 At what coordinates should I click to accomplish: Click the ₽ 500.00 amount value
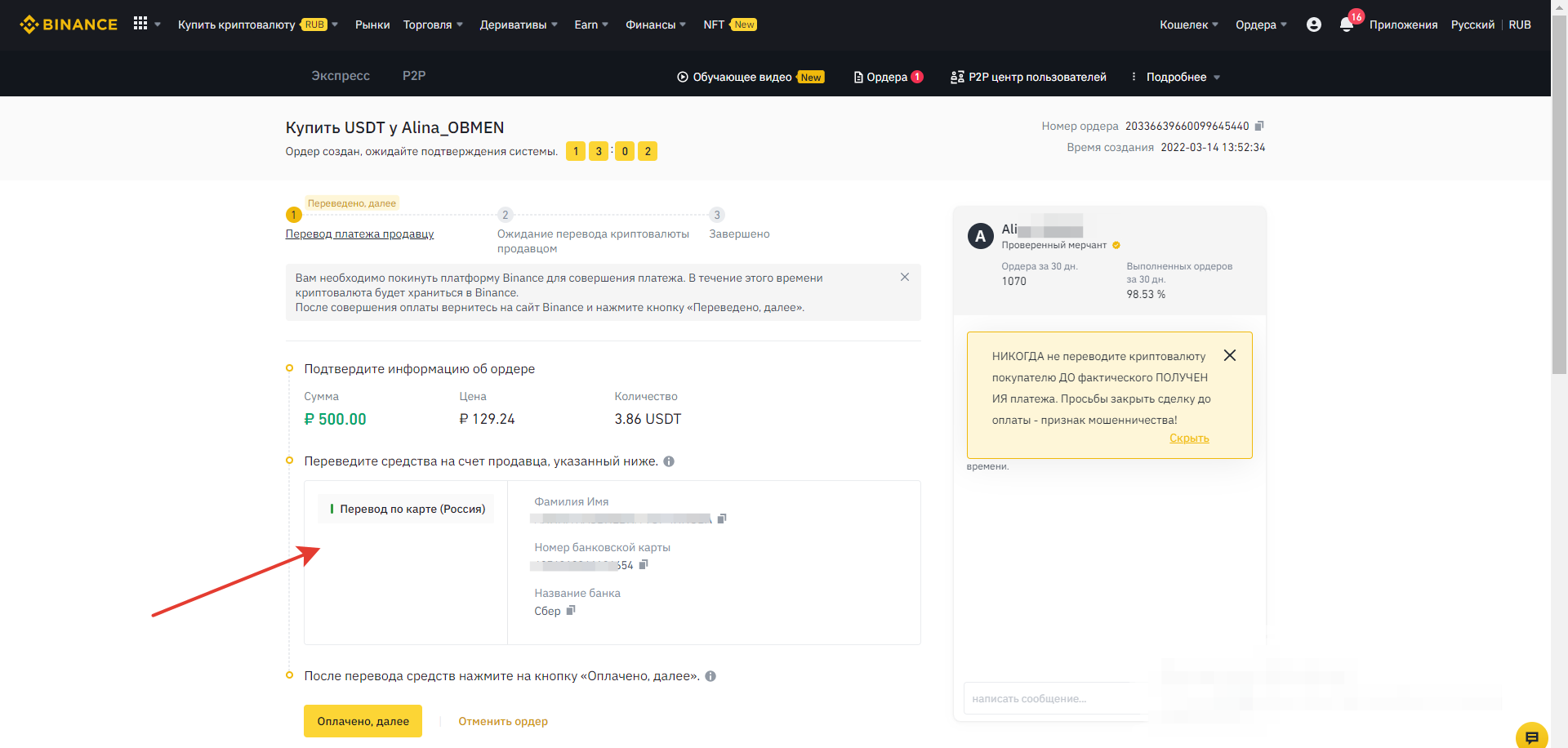pos(335,419)
